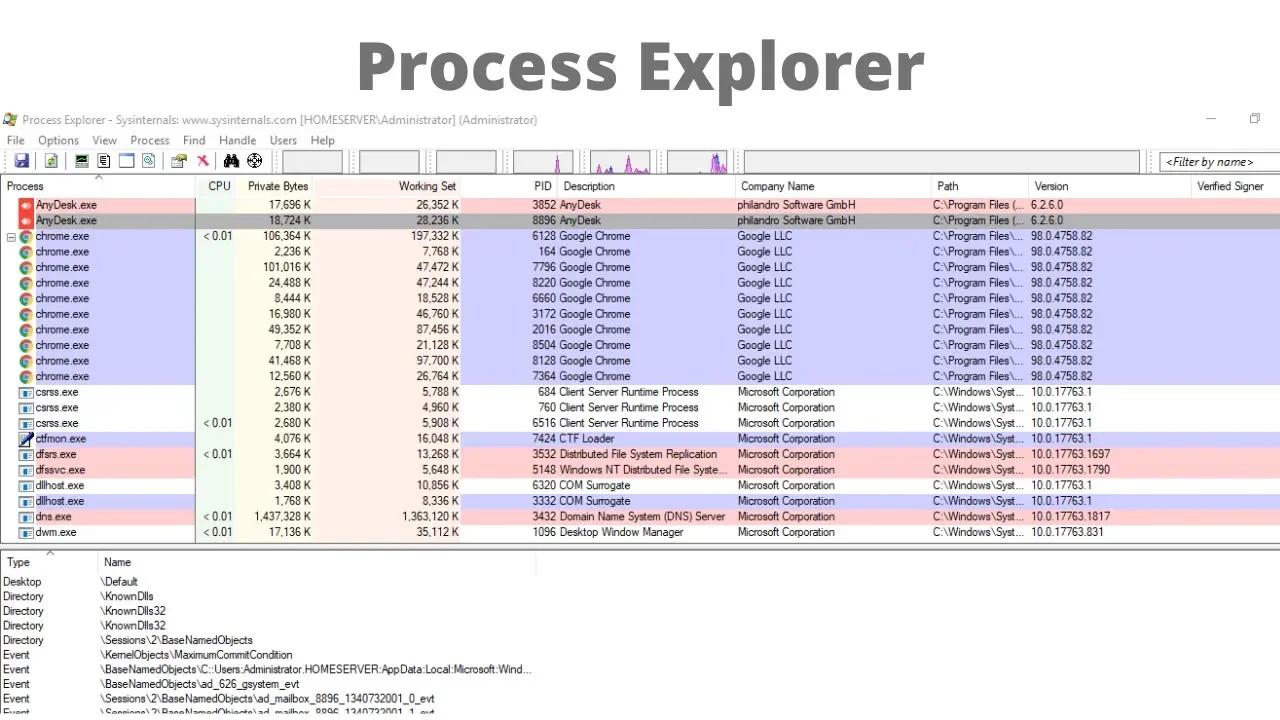Click the AnyDesk icon for PID 3852
This screenshot has height=720, width=1280.
(x=27, y=205)
